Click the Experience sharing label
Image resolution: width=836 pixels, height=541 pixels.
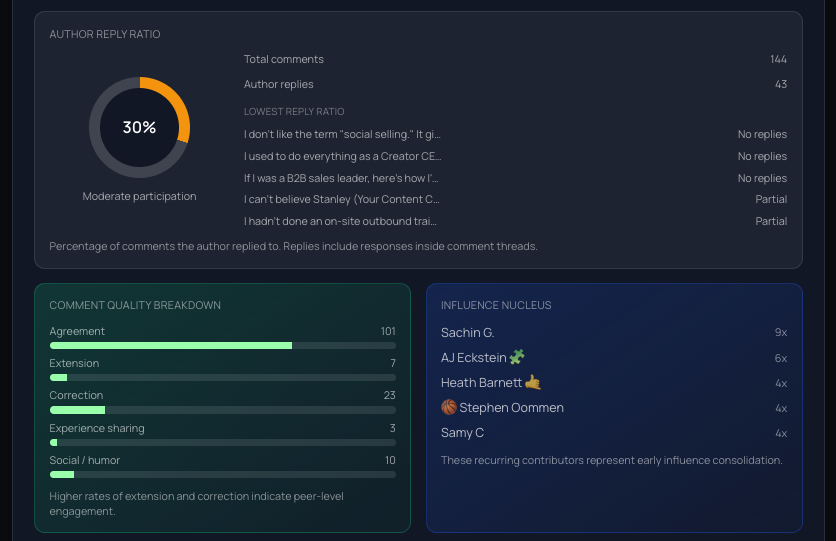click(x=97, y=429)
